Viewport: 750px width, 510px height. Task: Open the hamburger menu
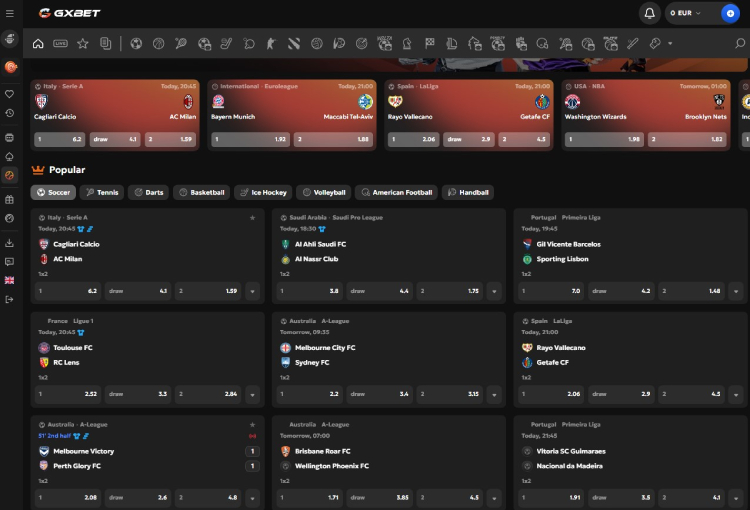(10, 13)
